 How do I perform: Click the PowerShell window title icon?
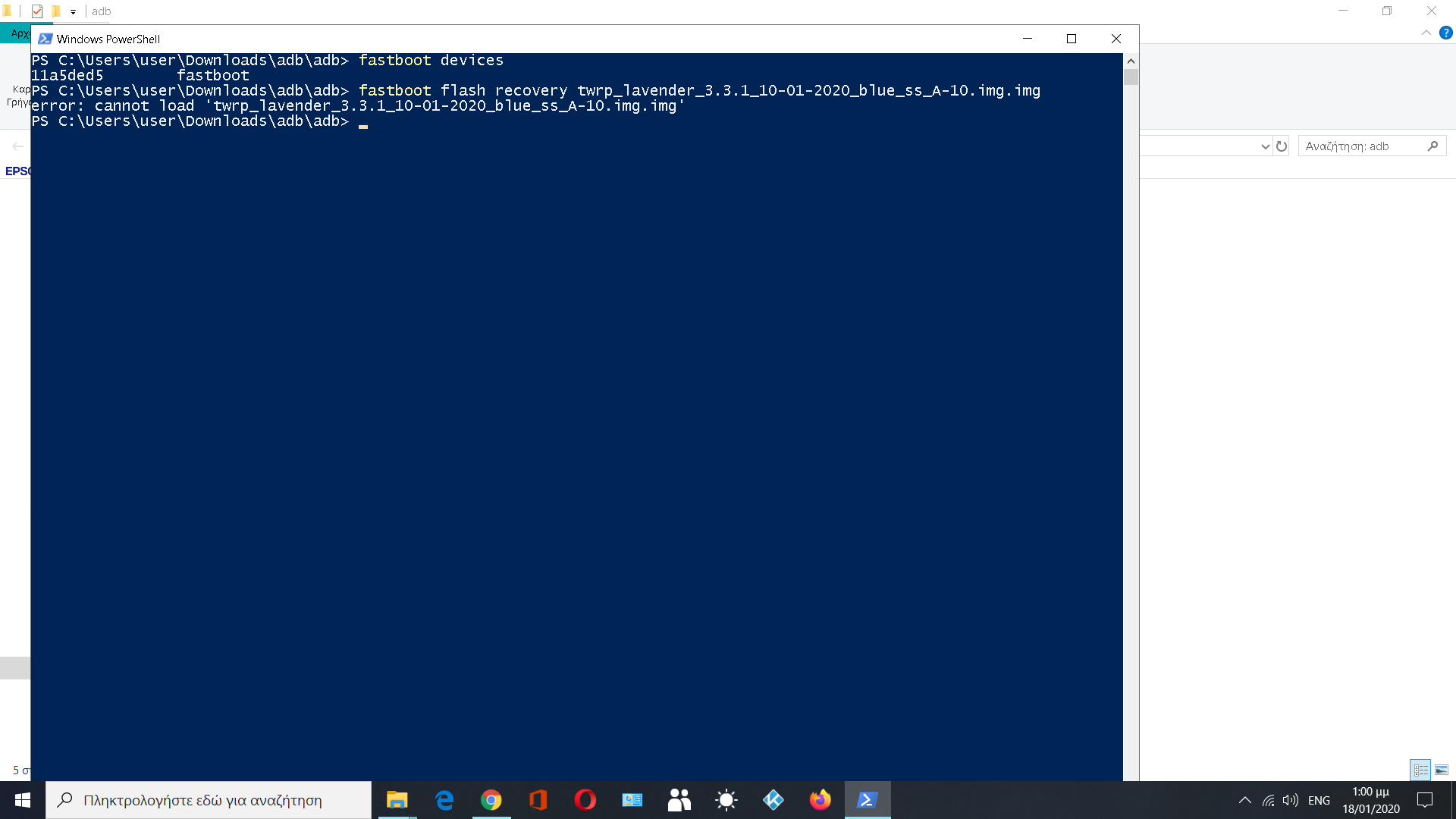point(45,39)
